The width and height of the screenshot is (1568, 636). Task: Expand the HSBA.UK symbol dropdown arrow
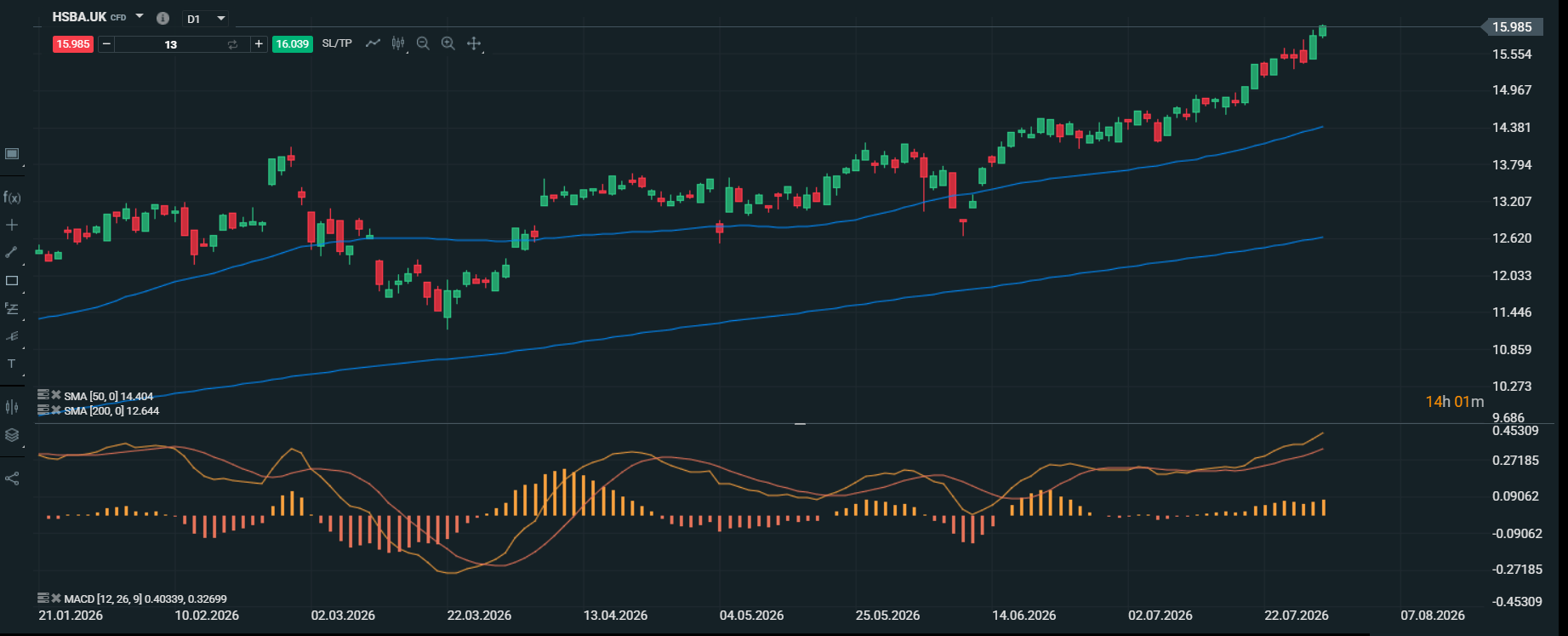tap(140, 16)
